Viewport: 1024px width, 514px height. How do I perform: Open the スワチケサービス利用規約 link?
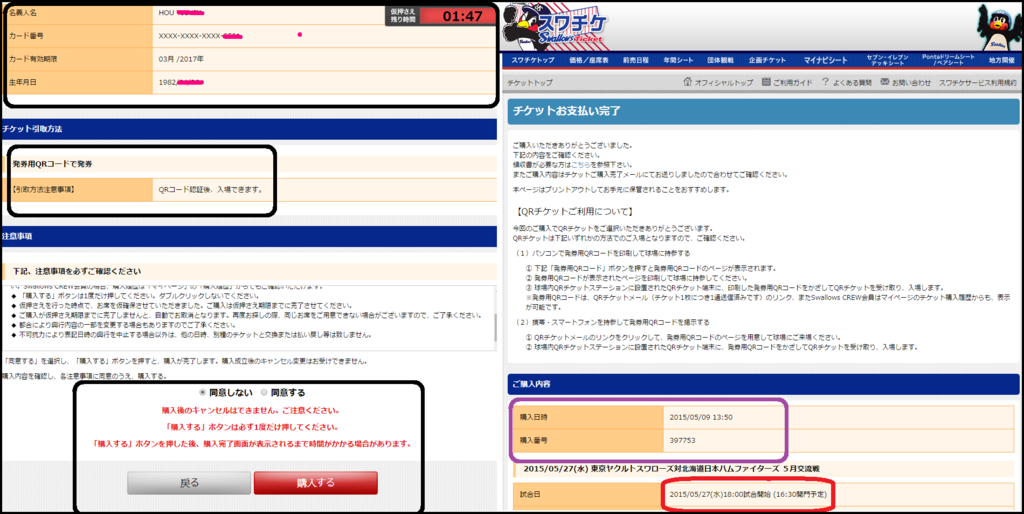click(x=978, y=83)
